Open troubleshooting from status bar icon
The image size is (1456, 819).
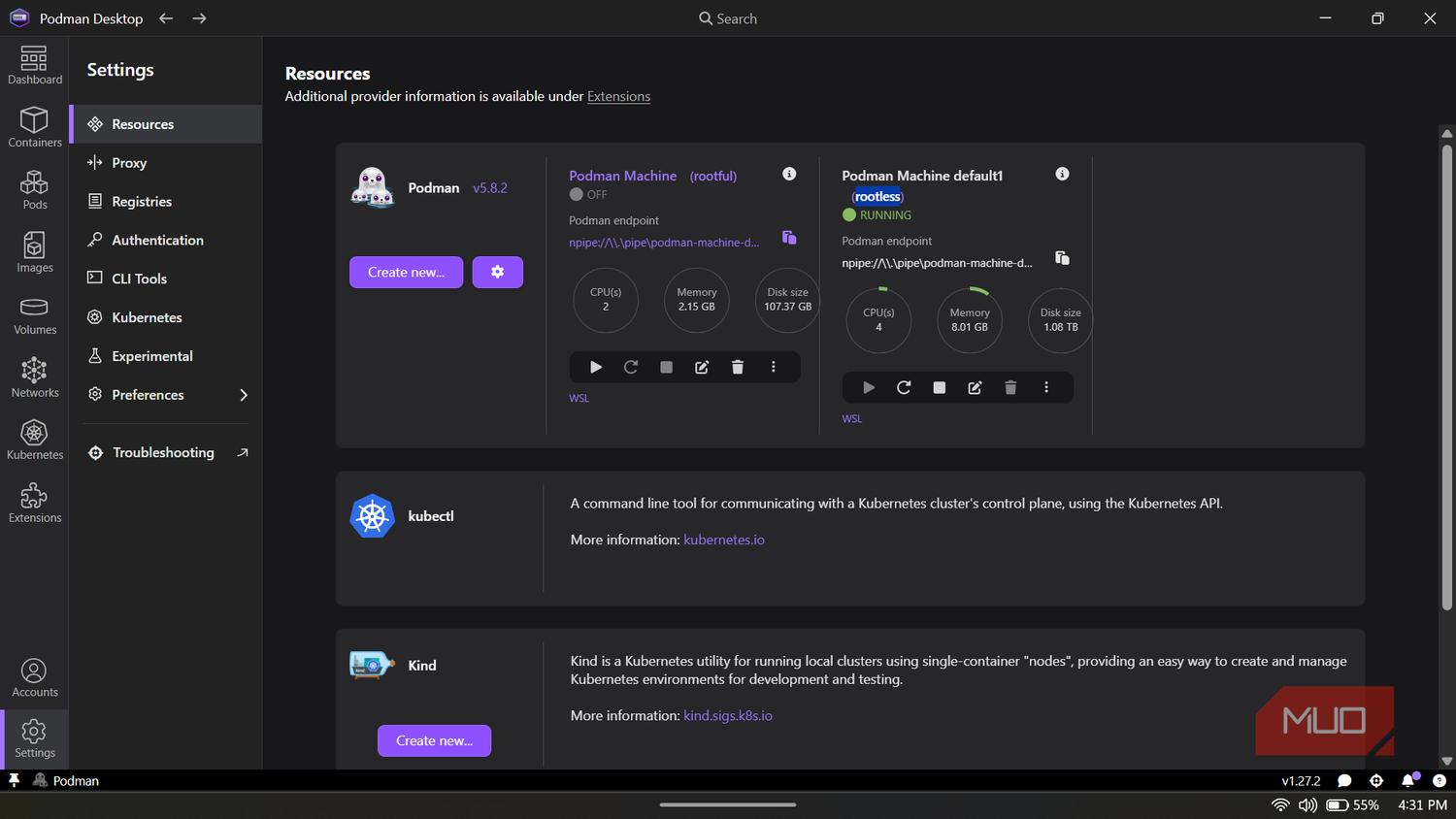1376,780
